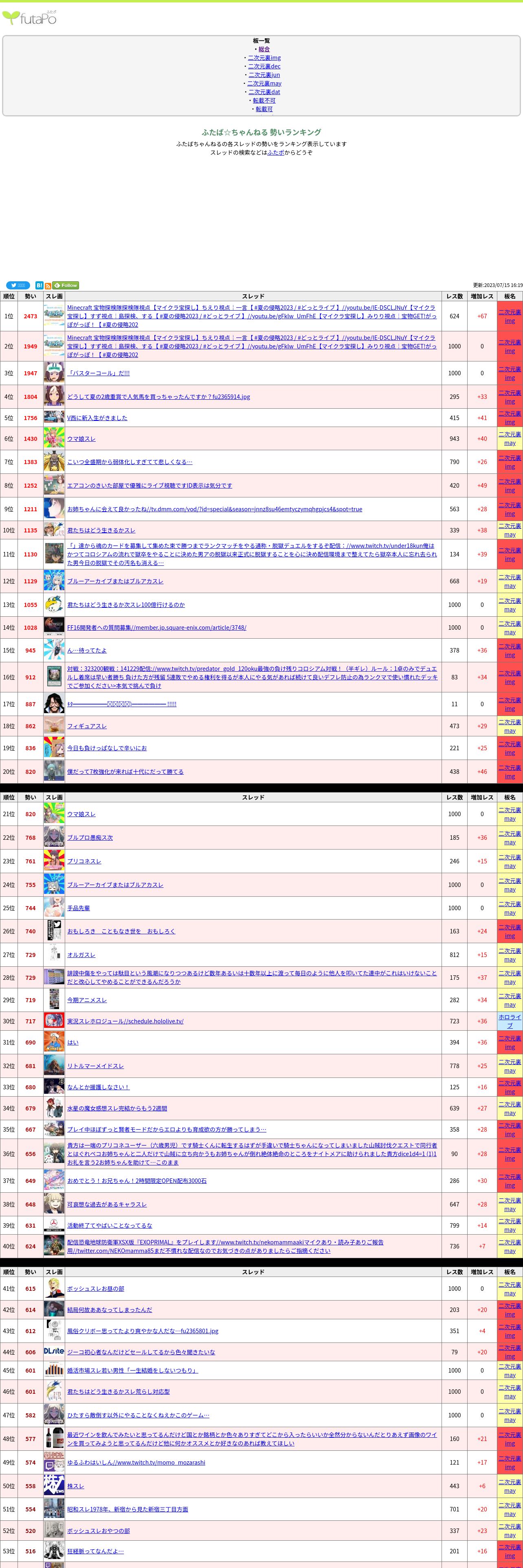Open thread オルガスレ

point(81,955)
